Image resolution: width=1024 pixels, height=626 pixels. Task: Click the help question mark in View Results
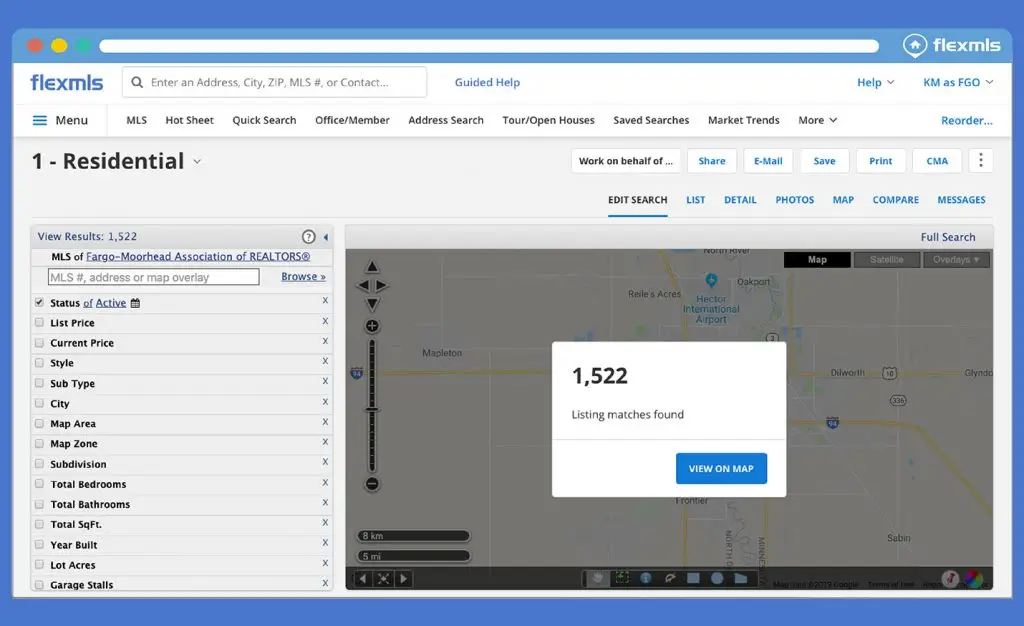point(309,237)
